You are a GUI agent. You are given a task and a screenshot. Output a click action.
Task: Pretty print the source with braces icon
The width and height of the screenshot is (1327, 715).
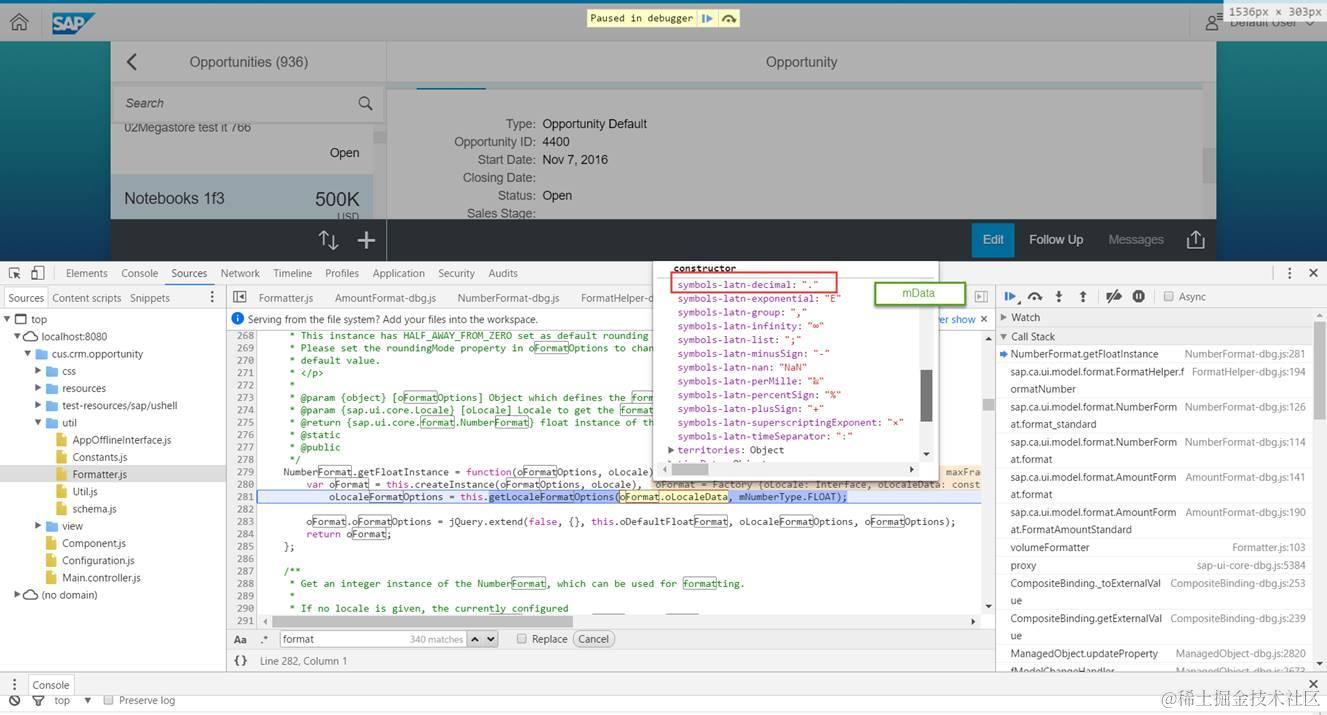(x=240, y=661)
